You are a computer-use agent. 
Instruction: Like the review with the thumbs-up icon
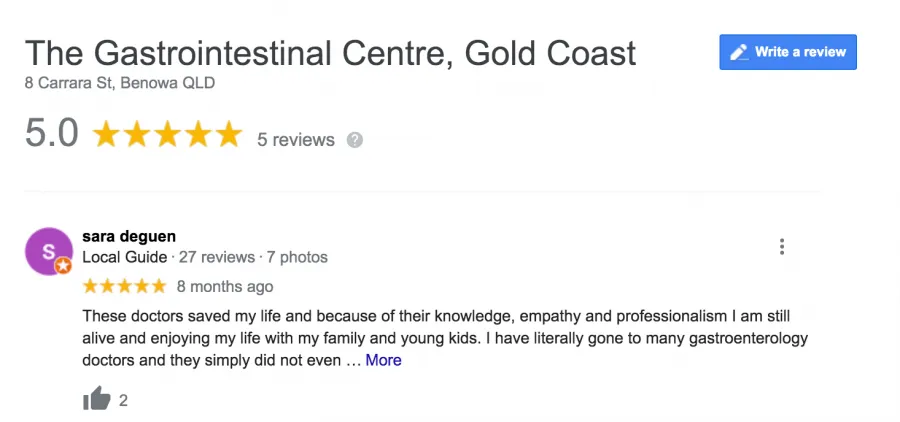(x=96, y=398)
